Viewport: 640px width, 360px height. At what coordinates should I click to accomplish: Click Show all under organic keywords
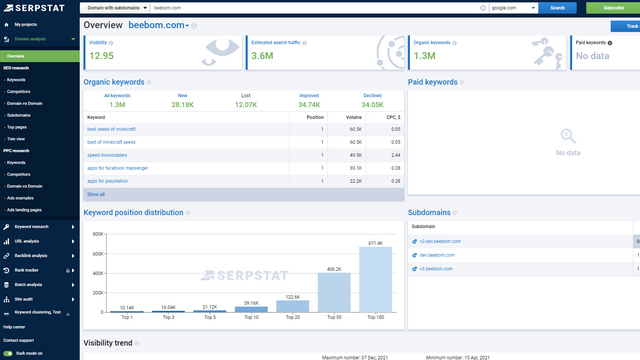click(x=96, y=194)
